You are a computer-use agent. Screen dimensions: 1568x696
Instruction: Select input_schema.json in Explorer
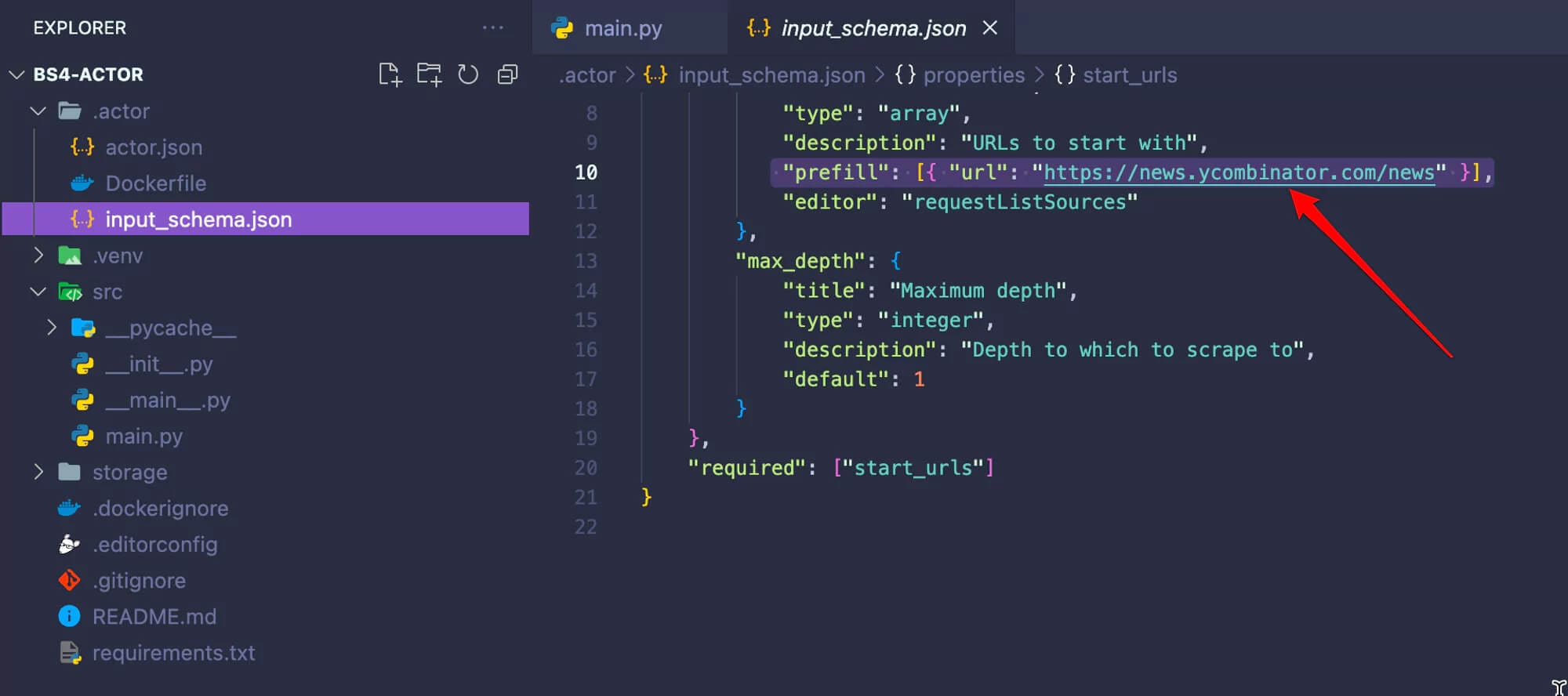[266, 219]
